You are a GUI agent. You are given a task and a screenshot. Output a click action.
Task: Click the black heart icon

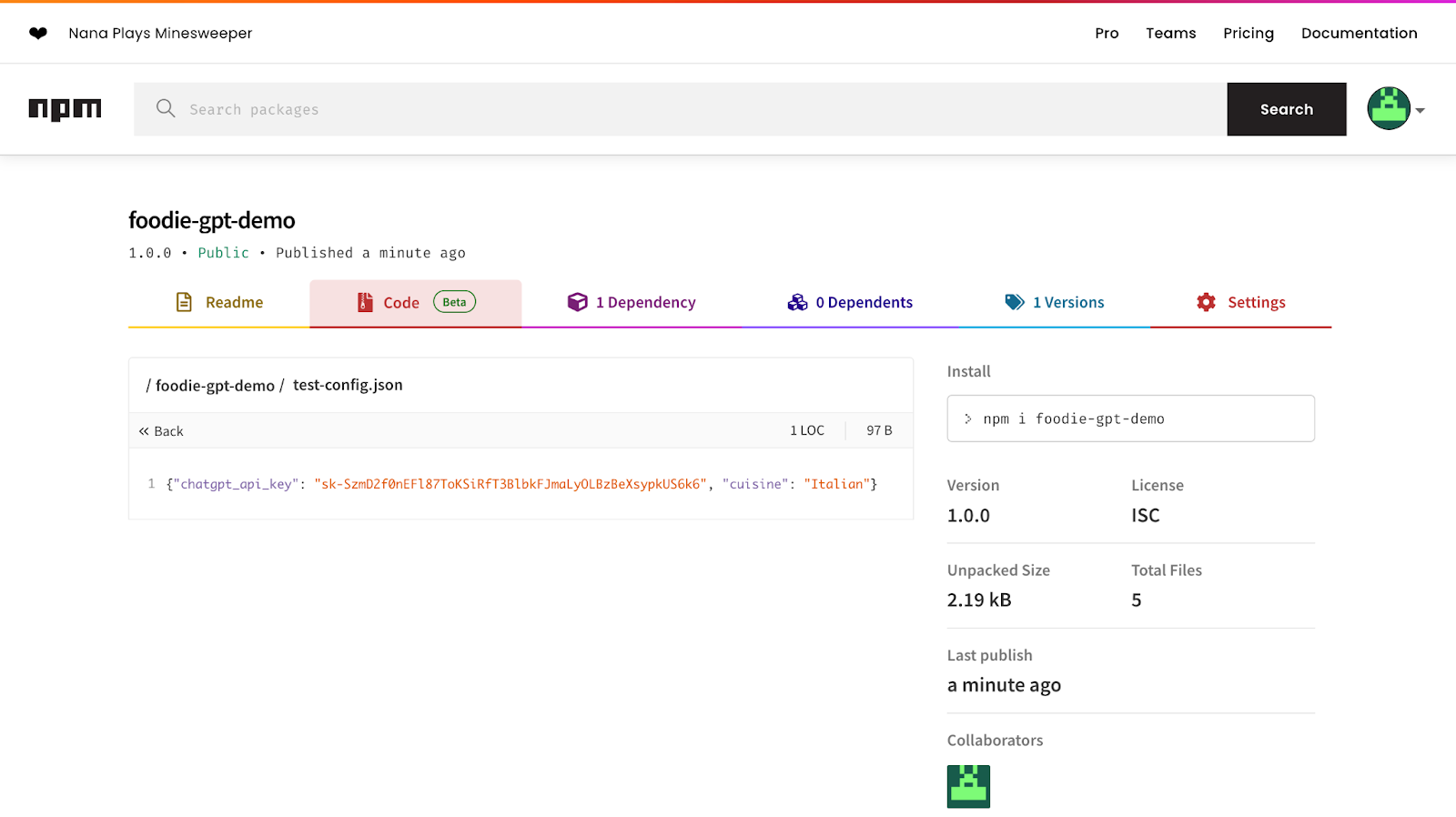click(38, 33)
